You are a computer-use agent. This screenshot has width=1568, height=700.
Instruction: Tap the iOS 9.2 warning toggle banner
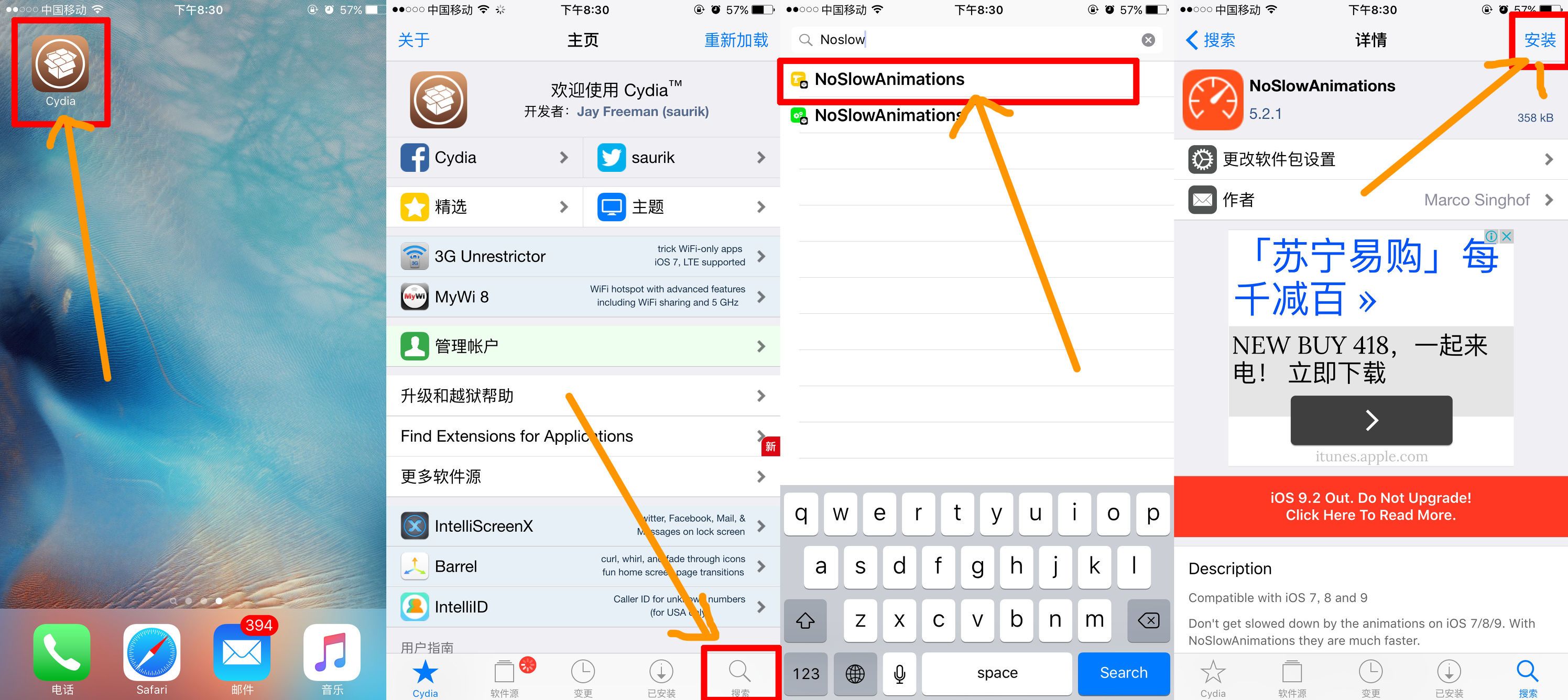click(x=1371, y=508)
